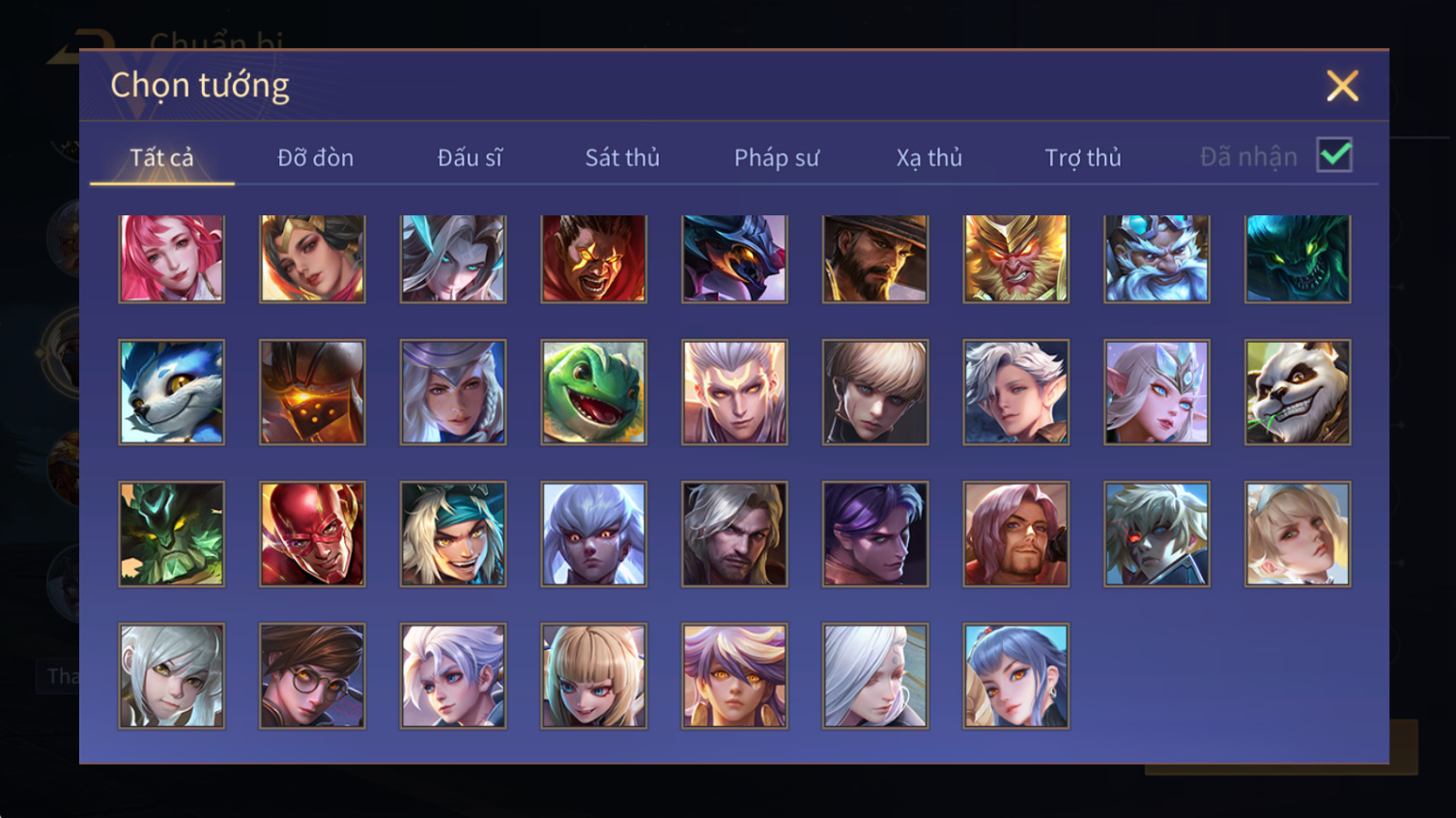Filter heroes by Pháp sư

pos(777,157)
